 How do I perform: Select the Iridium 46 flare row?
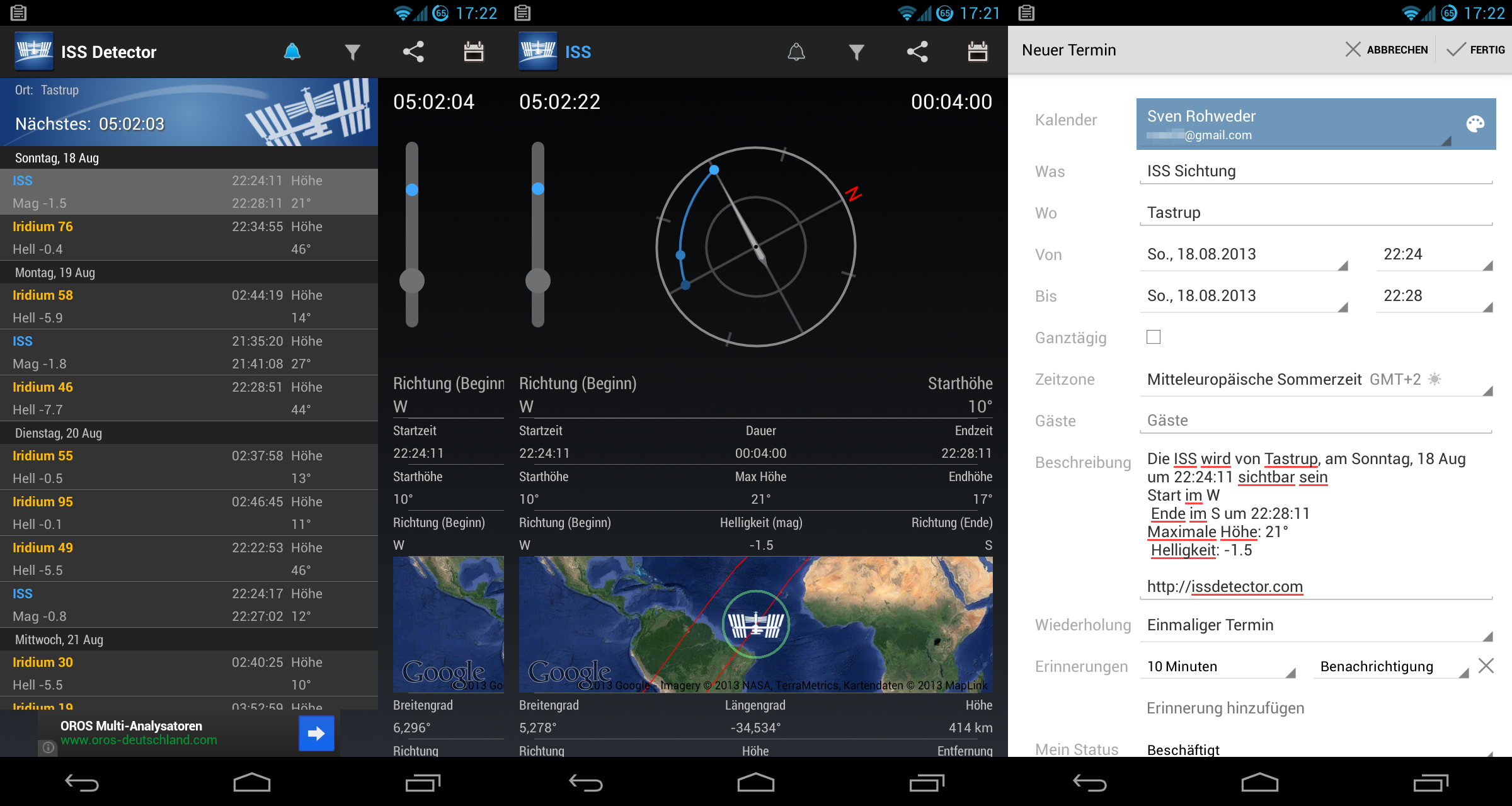[189, 399]
